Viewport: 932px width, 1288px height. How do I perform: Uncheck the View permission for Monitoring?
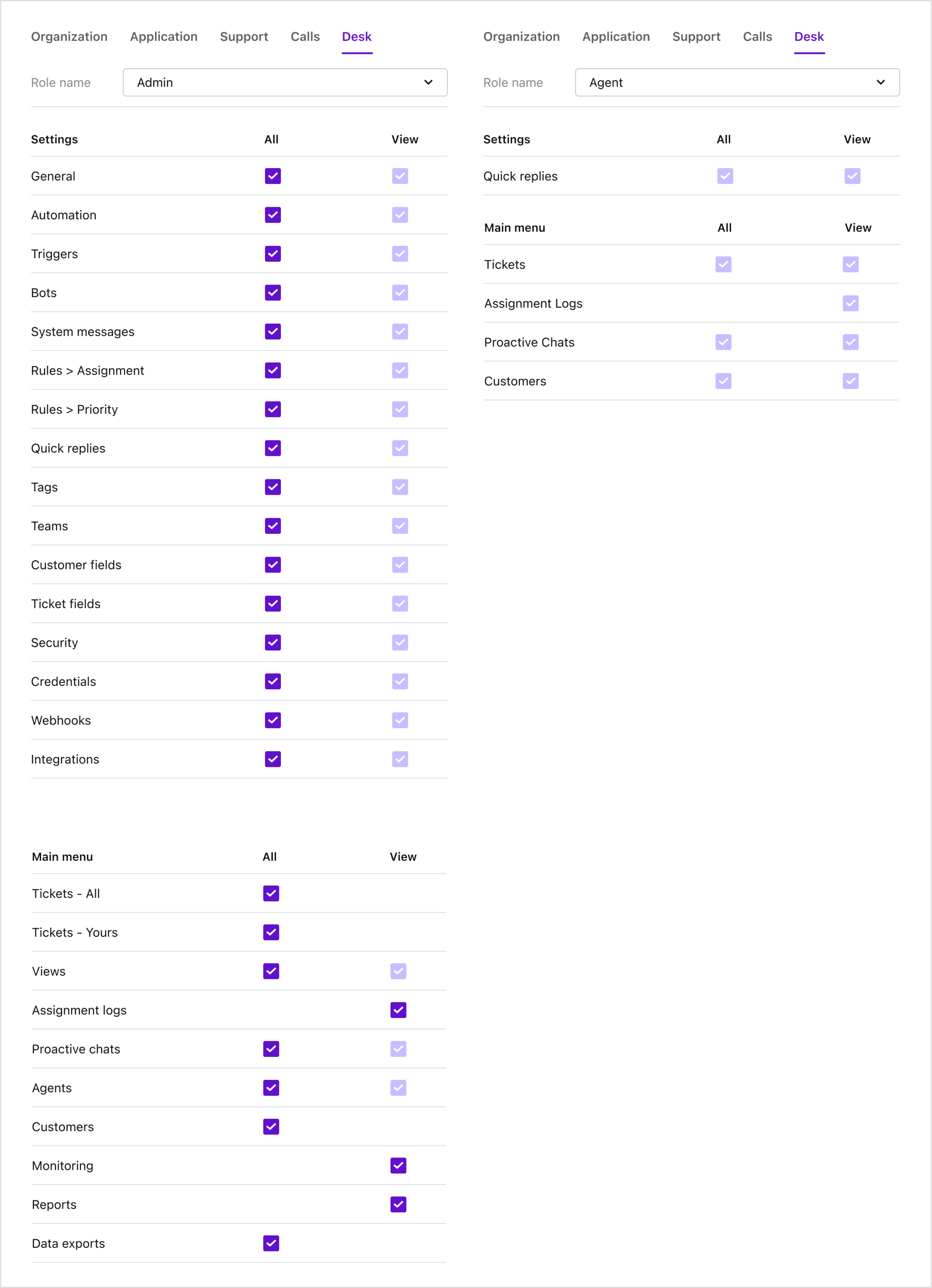pyautogui.click(x=398, y=1165)
